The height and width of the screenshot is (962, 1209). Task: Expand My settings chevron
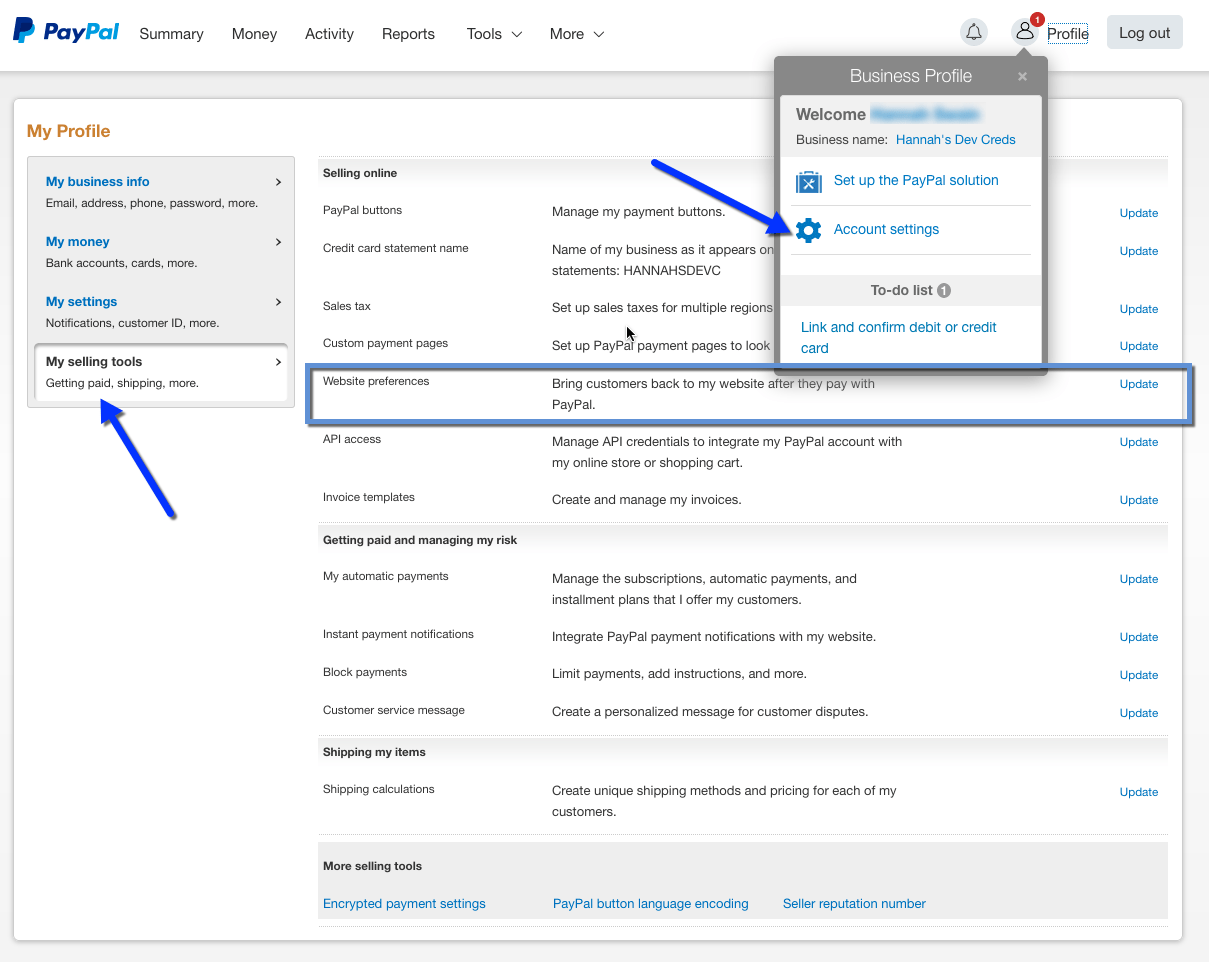coord(278,302)
